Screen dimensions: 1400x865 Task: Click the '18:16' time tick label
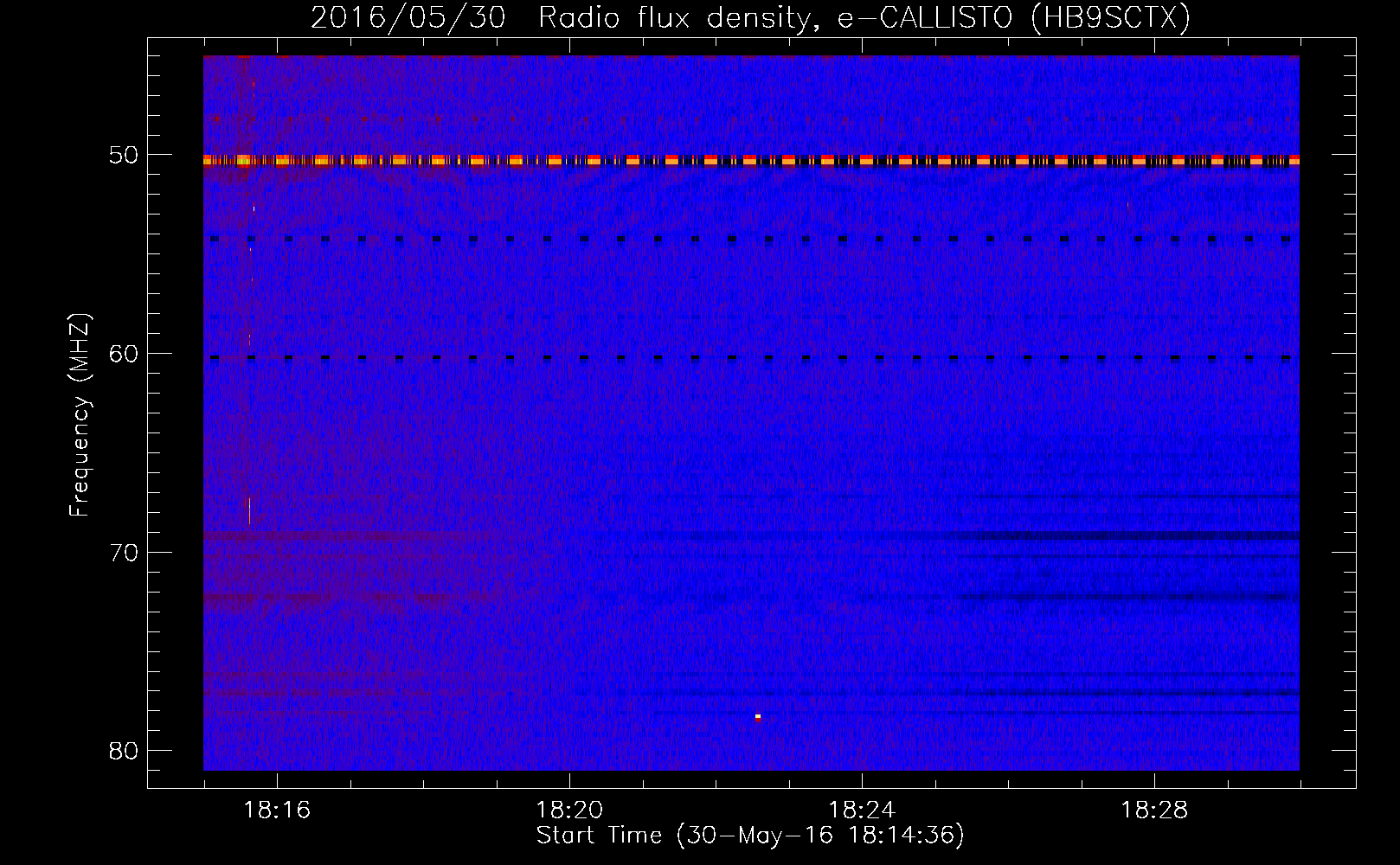(x=277, y=811)
